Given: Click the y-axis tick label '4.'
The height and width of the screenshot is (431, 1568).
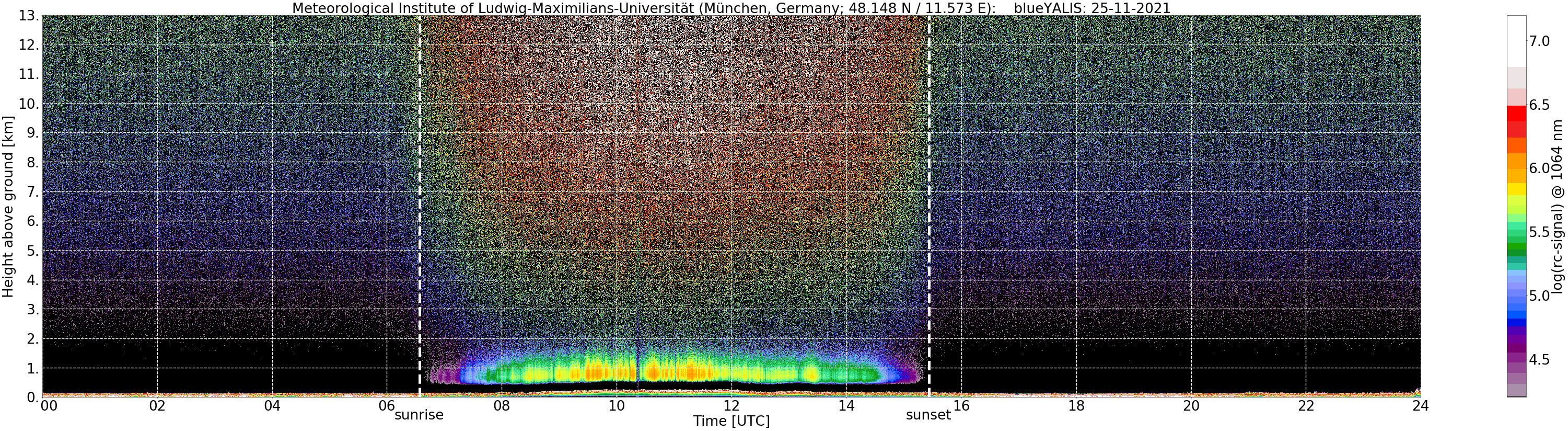Looking at the screenshot, I should coord(33,280).
